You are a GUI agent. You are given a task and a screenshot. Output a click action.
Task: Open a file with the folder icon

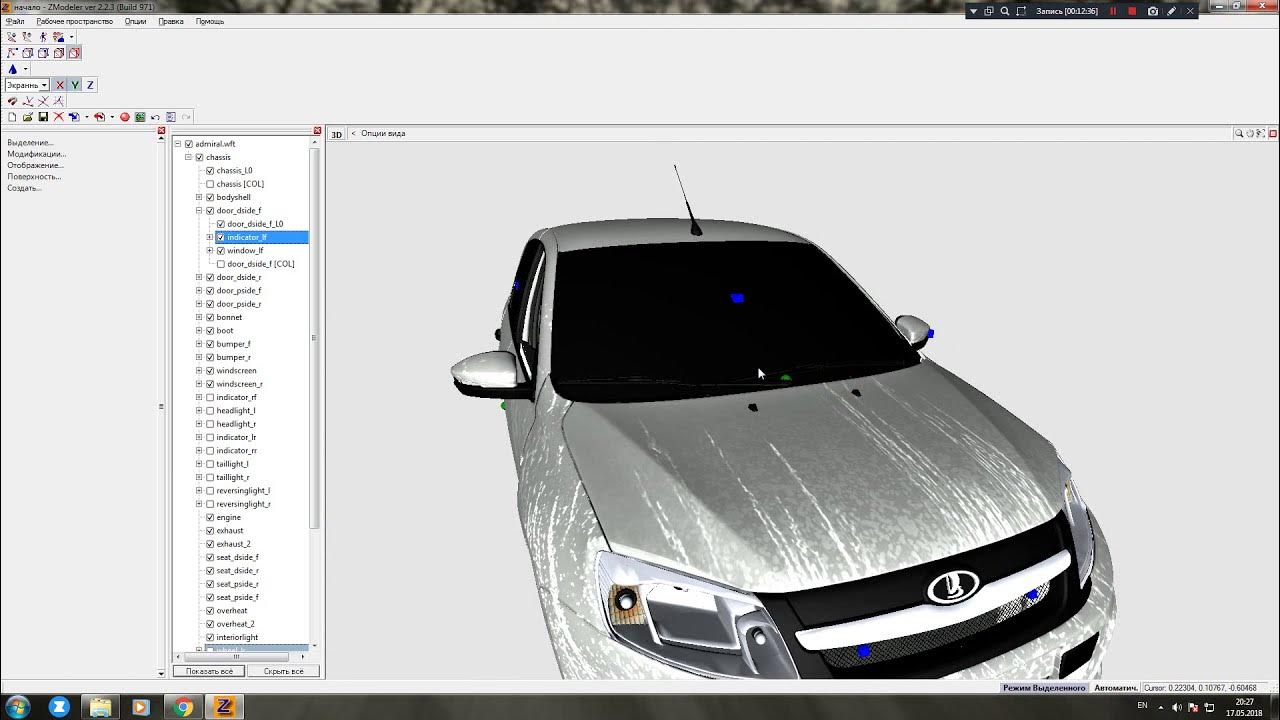[x=28, y=117]
